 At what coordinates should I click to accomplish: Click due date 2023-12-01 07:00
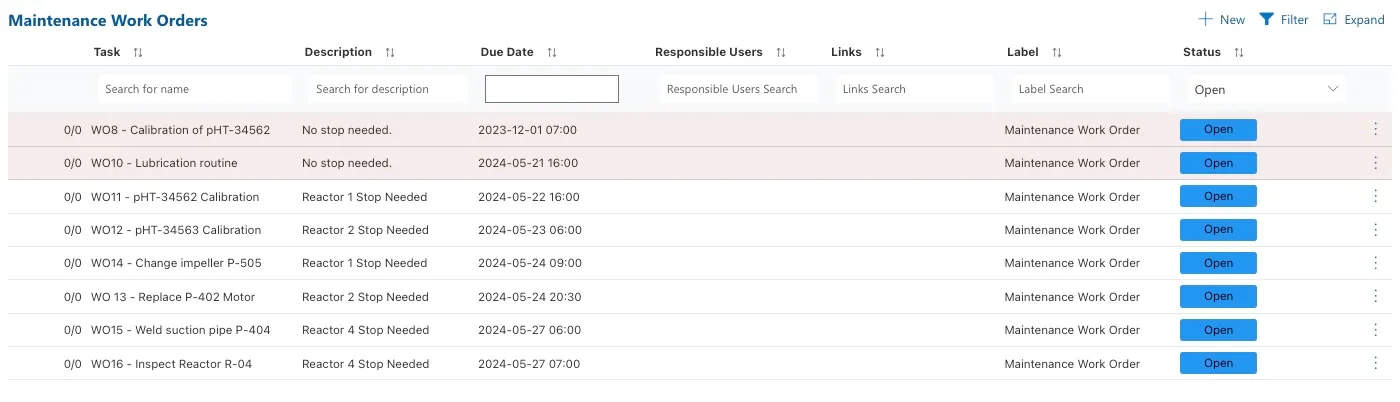pos(527,130)
